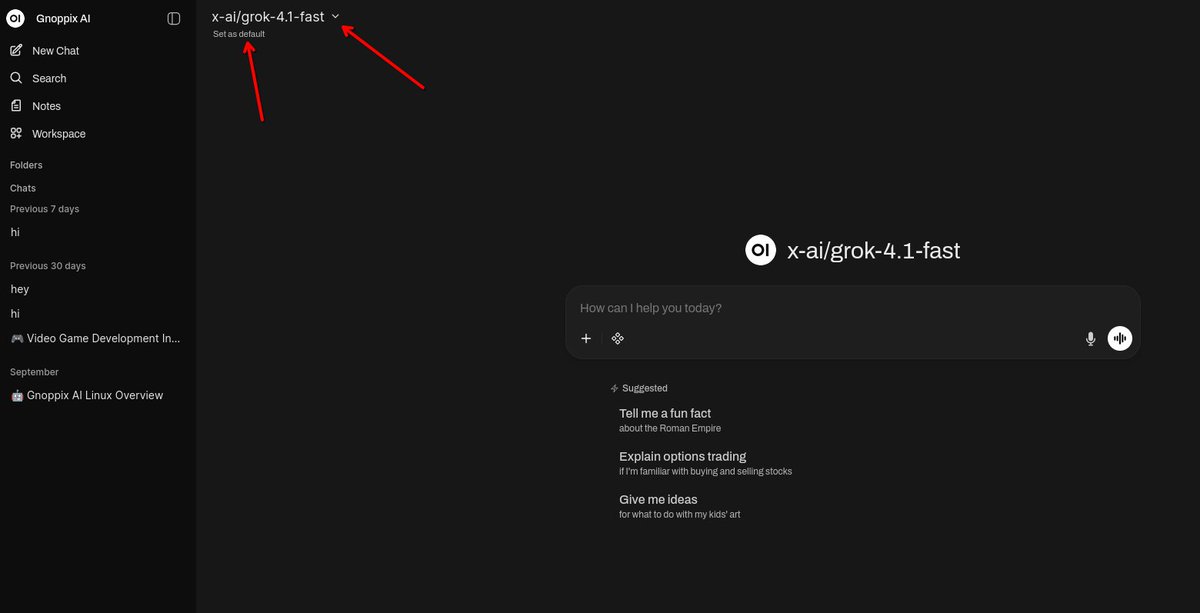Open the Gnoppix AI Linux Overview chat
1200x613 pixels.
click(x=95, y=394)
